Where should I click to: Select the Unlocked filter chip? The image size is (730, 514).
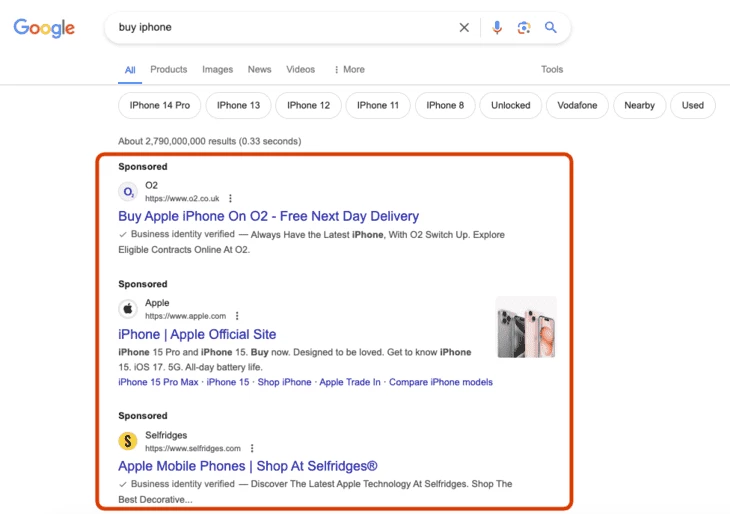click(511, 105)
